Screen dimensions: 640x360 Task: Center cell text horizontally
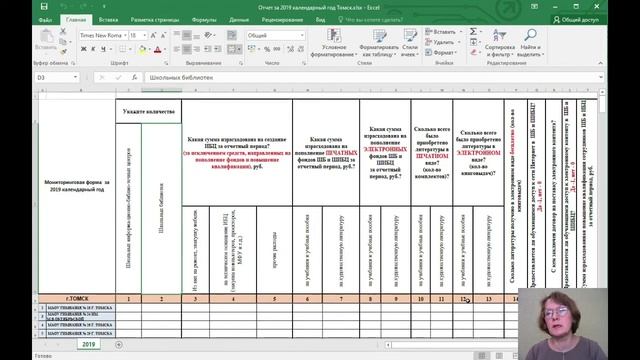(187, 49)
